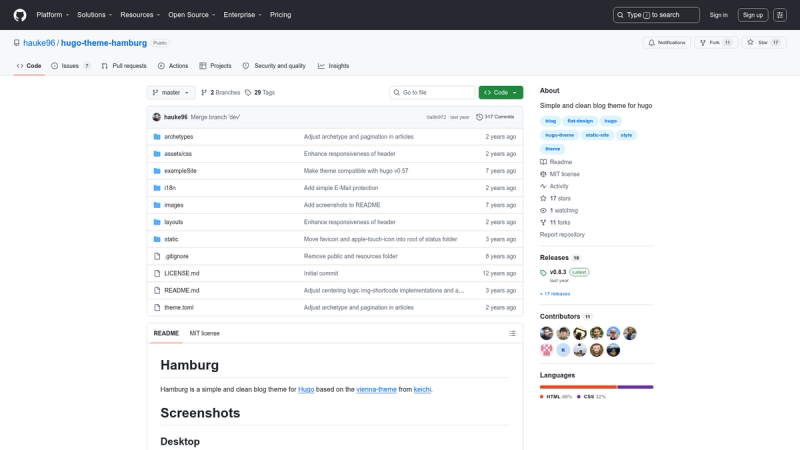Open the green Code dropdown button
This screenshot has width=800, height=450.
pos(501,92)
